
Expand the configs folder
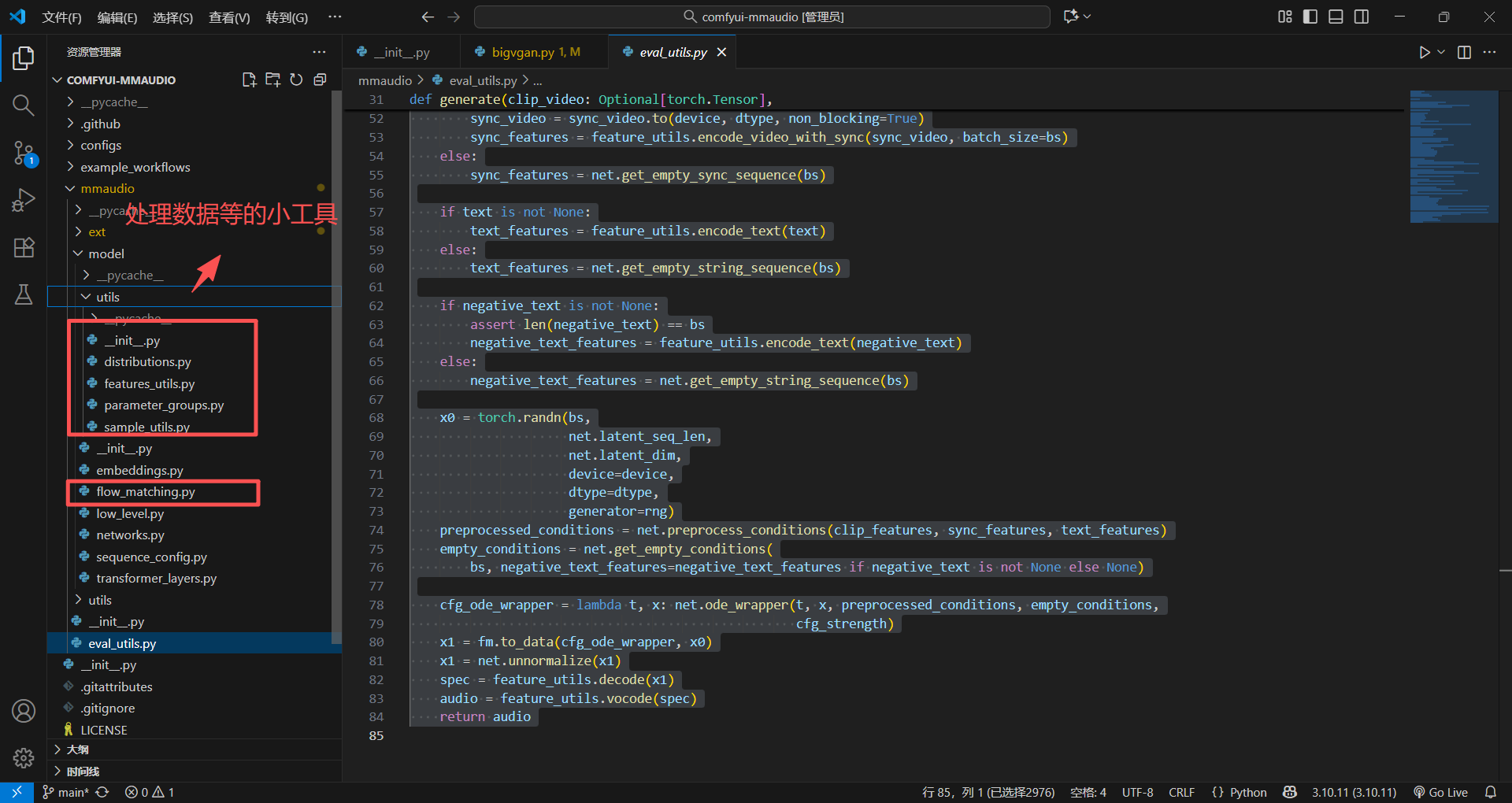click(101, 145)
